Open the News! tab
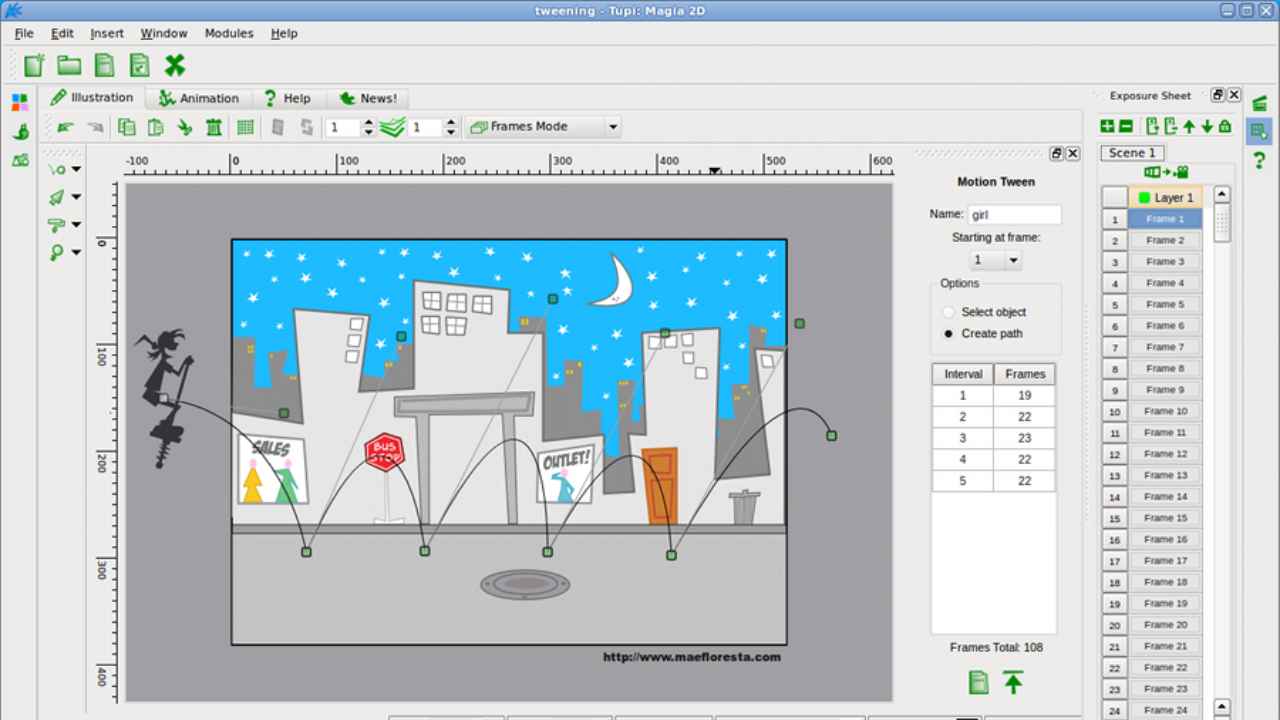 click(x=368, y=98)
